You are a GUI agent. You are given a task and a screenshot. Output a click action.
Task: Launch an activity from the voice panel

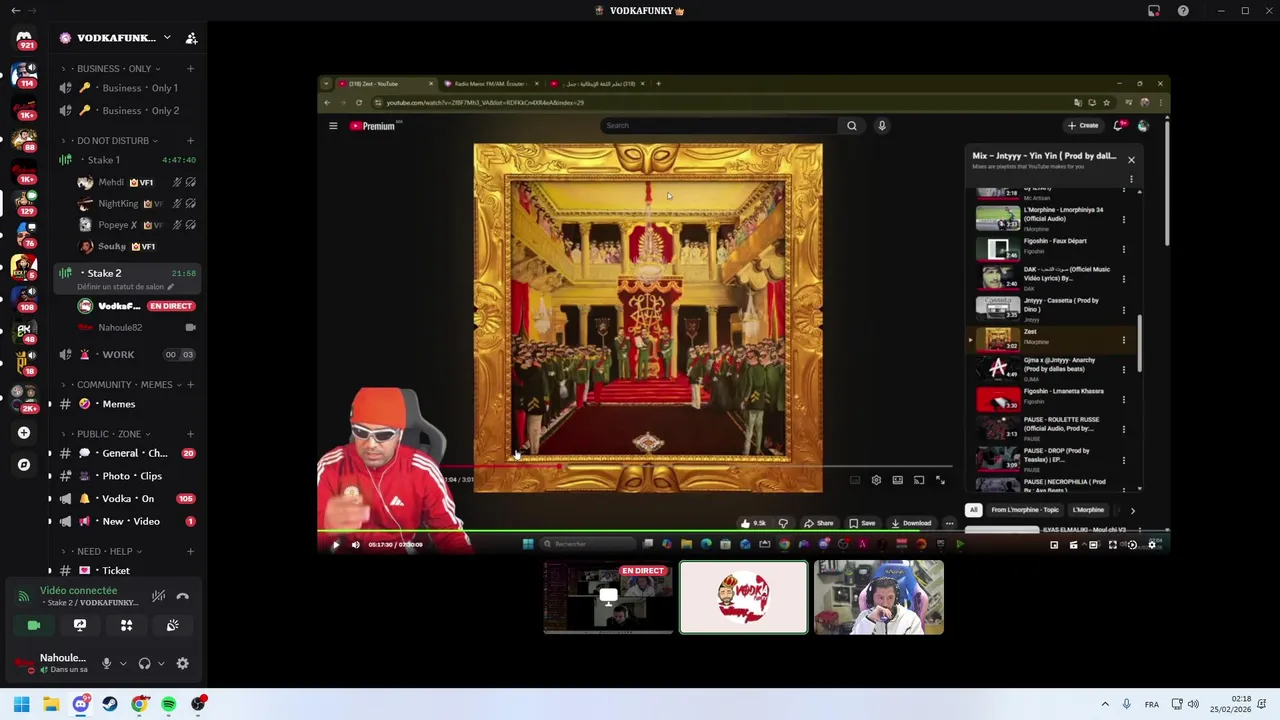126,625
